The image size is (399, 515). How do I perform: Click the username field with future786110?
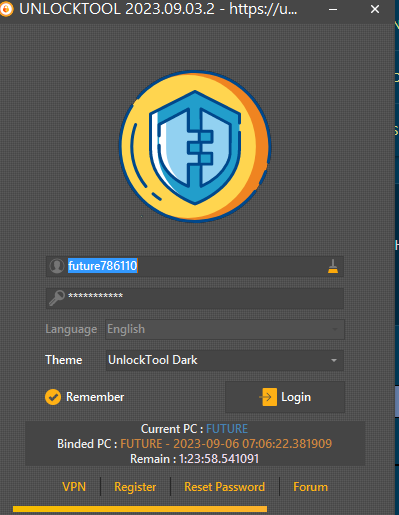point(195,266)
